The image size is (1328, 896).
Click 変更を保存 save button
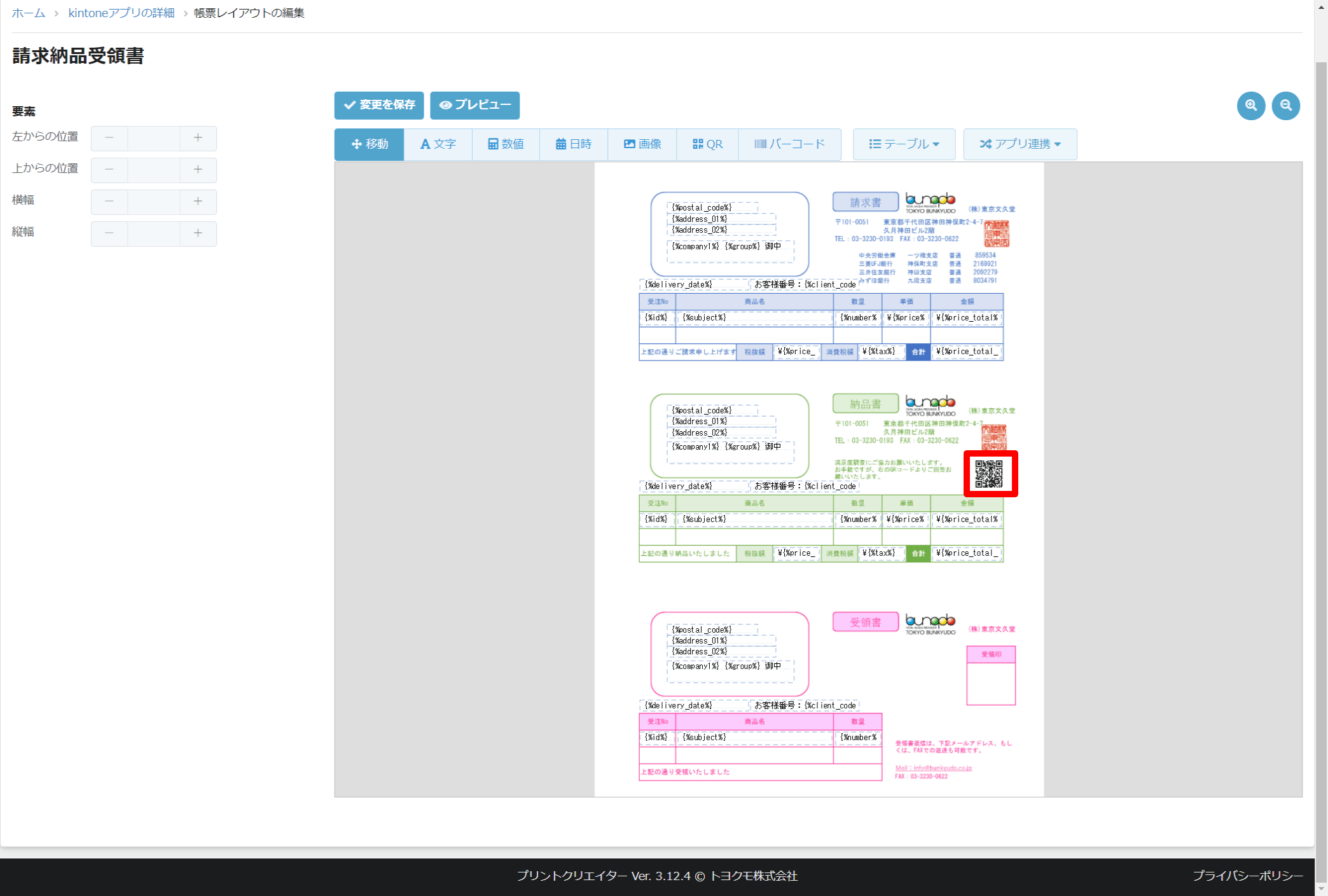click(379, 106)
